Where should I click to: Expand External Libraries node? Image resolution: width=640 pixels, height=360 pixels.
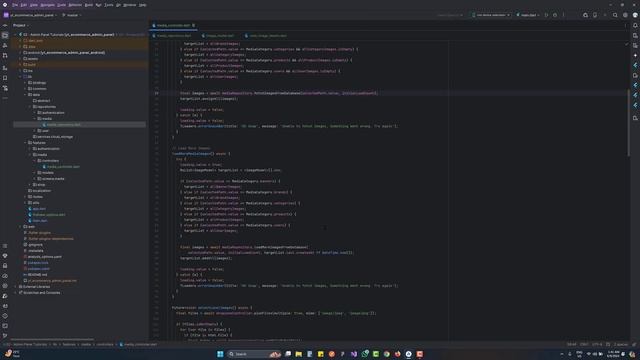(16, 287)
